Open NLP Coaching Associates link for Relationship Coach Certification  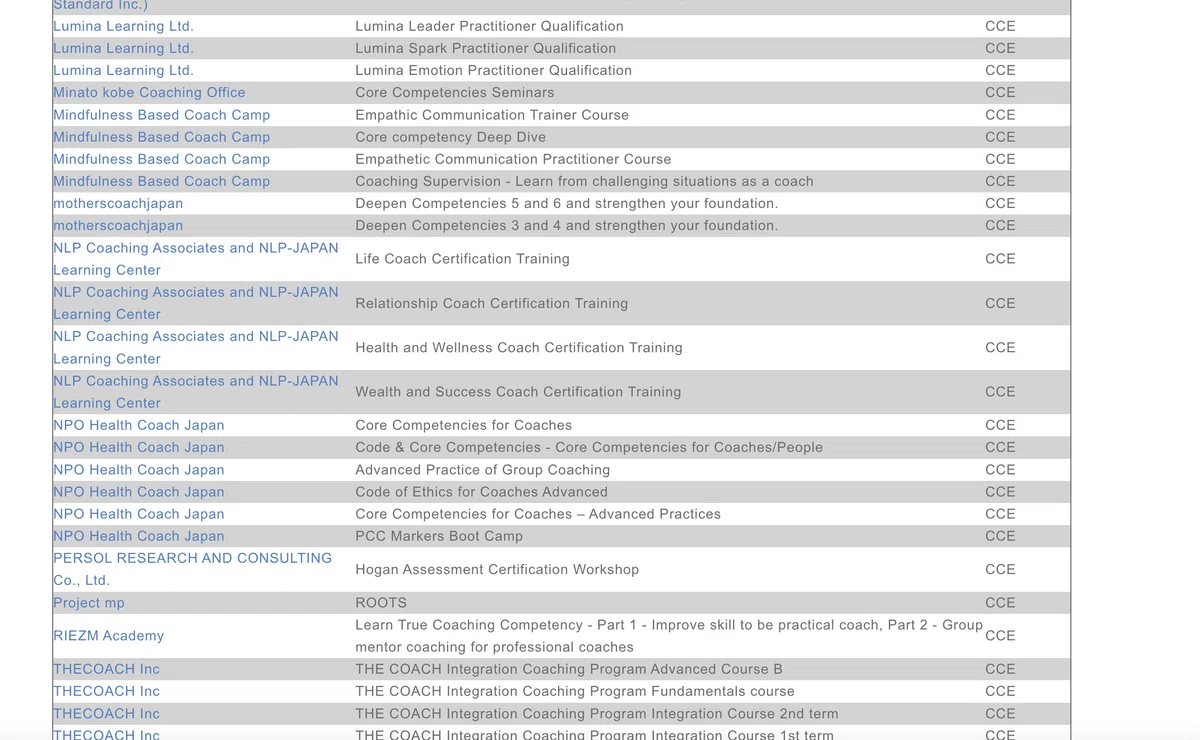(196, 303)
